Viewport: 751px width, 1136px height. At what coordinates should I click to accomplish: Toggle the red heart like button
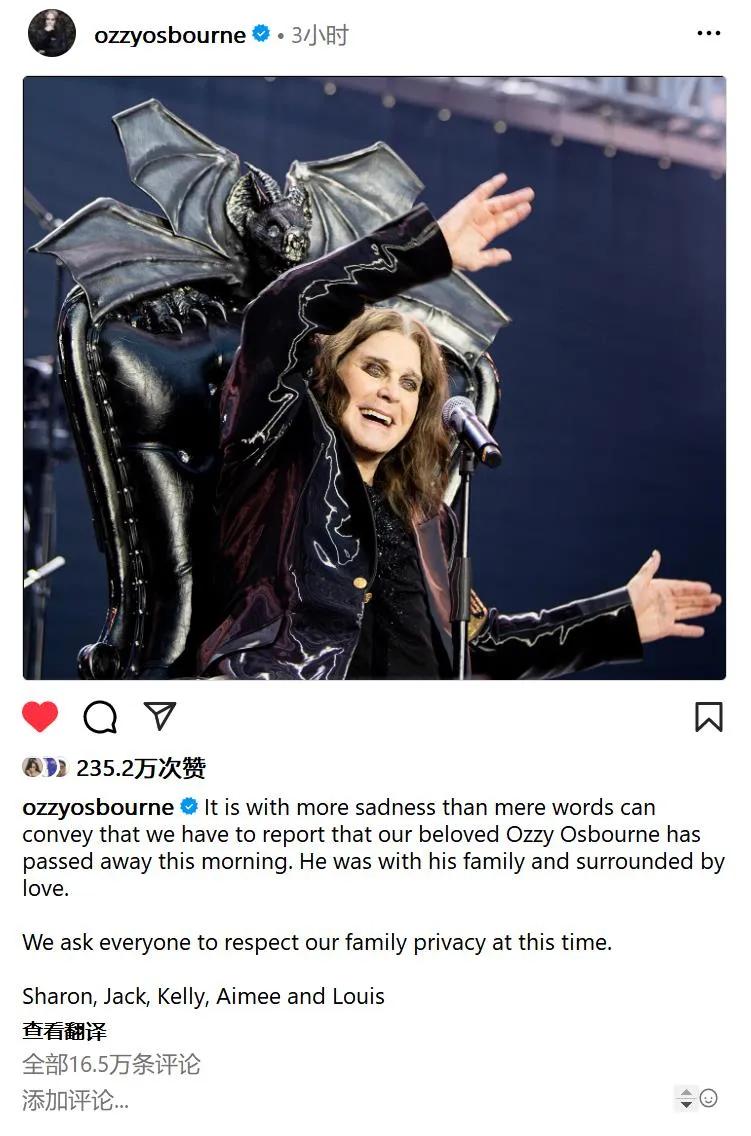[x=40, y=717]
